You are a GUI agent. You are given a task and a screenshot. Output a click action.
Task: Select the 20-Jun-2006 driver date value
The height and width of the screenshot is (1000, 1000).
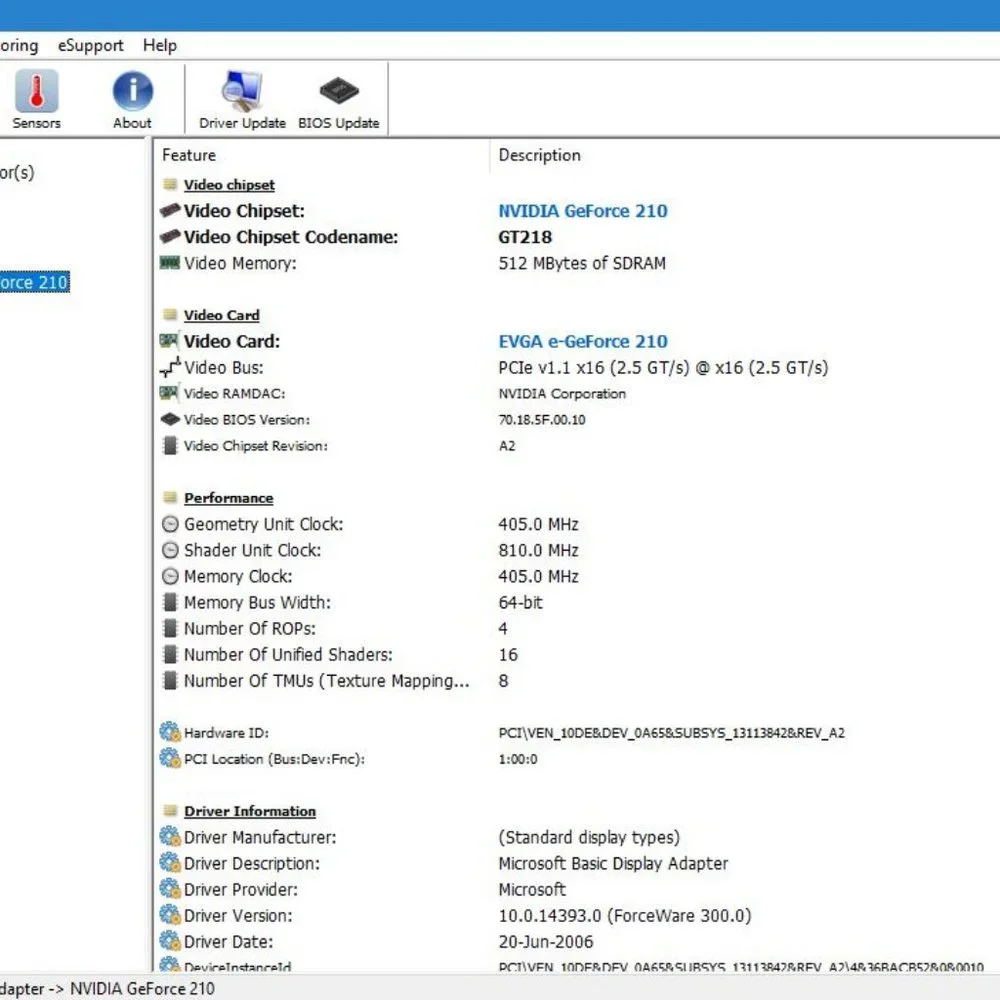pyautogui.click(x=546, y=942)
